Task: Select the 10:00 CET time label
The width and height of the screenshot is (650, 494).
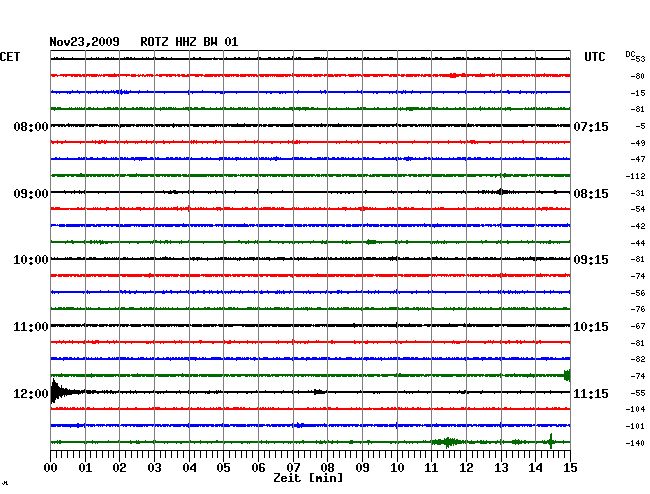Action: (31, 260)
